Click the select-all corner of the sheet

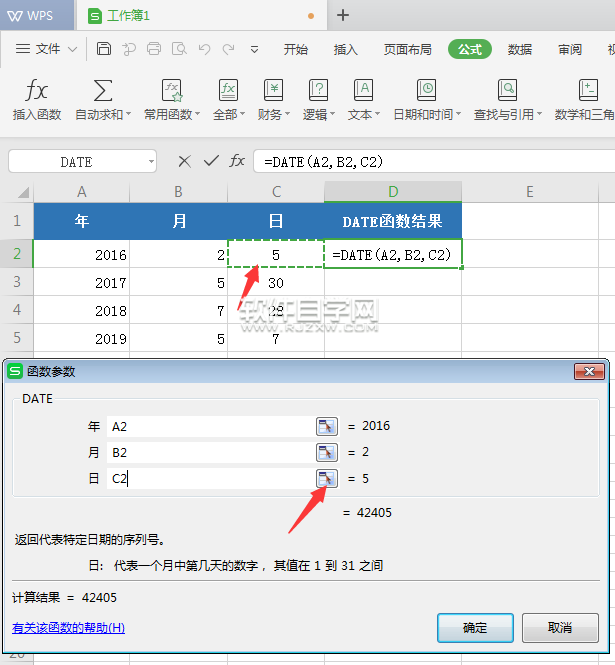click(23, 192)
